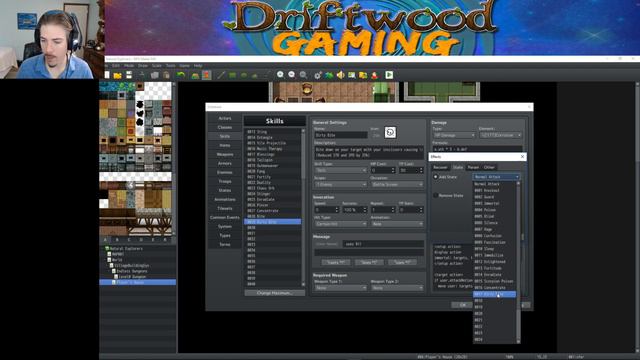Screen dimensions: 640x360
Task: Click the Save Project floppy icon
Action: pyautogui.click(x=129, y=75)
